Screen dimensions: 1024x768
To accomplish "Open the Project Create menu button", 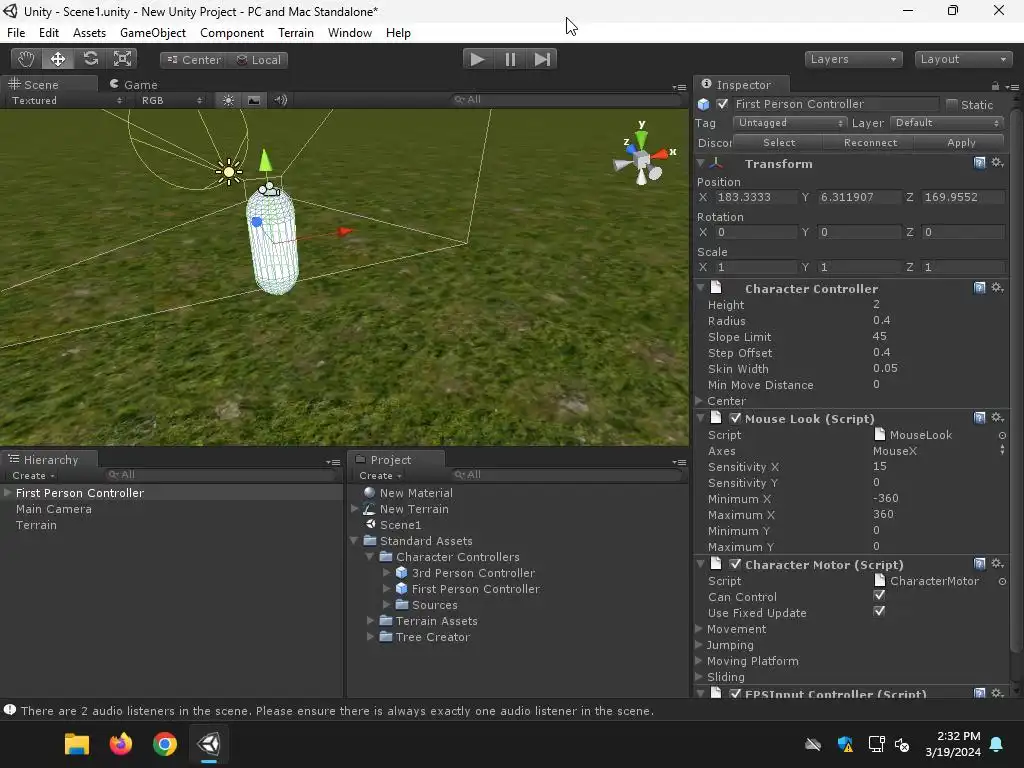I will point(380,475).
